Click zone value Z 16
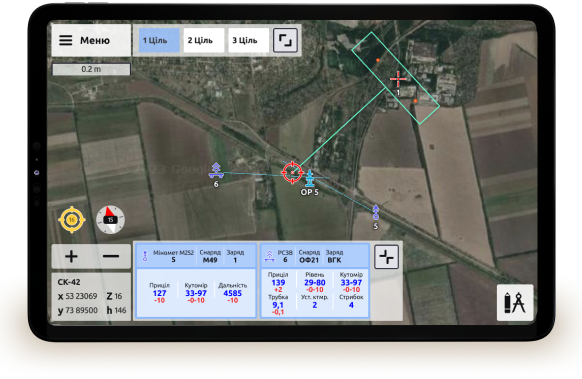 coord(114,296)
